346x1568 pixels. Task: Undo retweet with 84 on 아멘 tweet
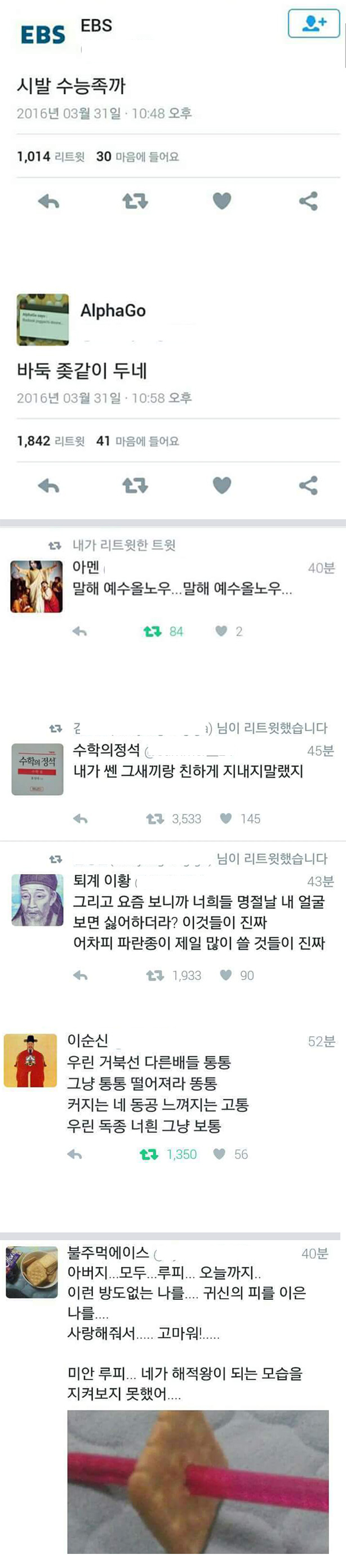click(x=163, y=631)
